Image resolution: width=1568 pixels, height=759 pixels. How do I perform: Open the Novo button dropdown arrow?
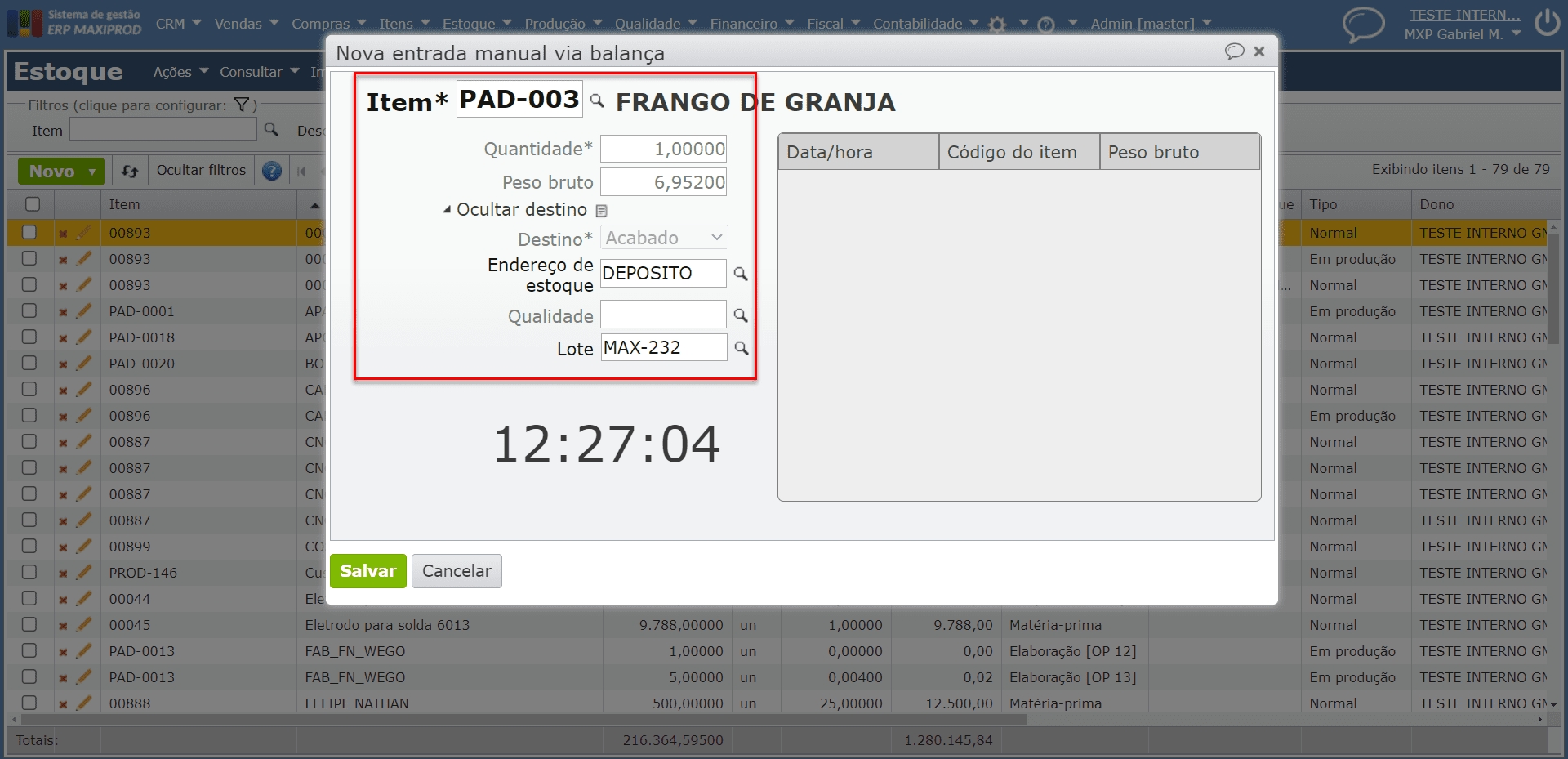pyautogui.click(x=92, y=172)
